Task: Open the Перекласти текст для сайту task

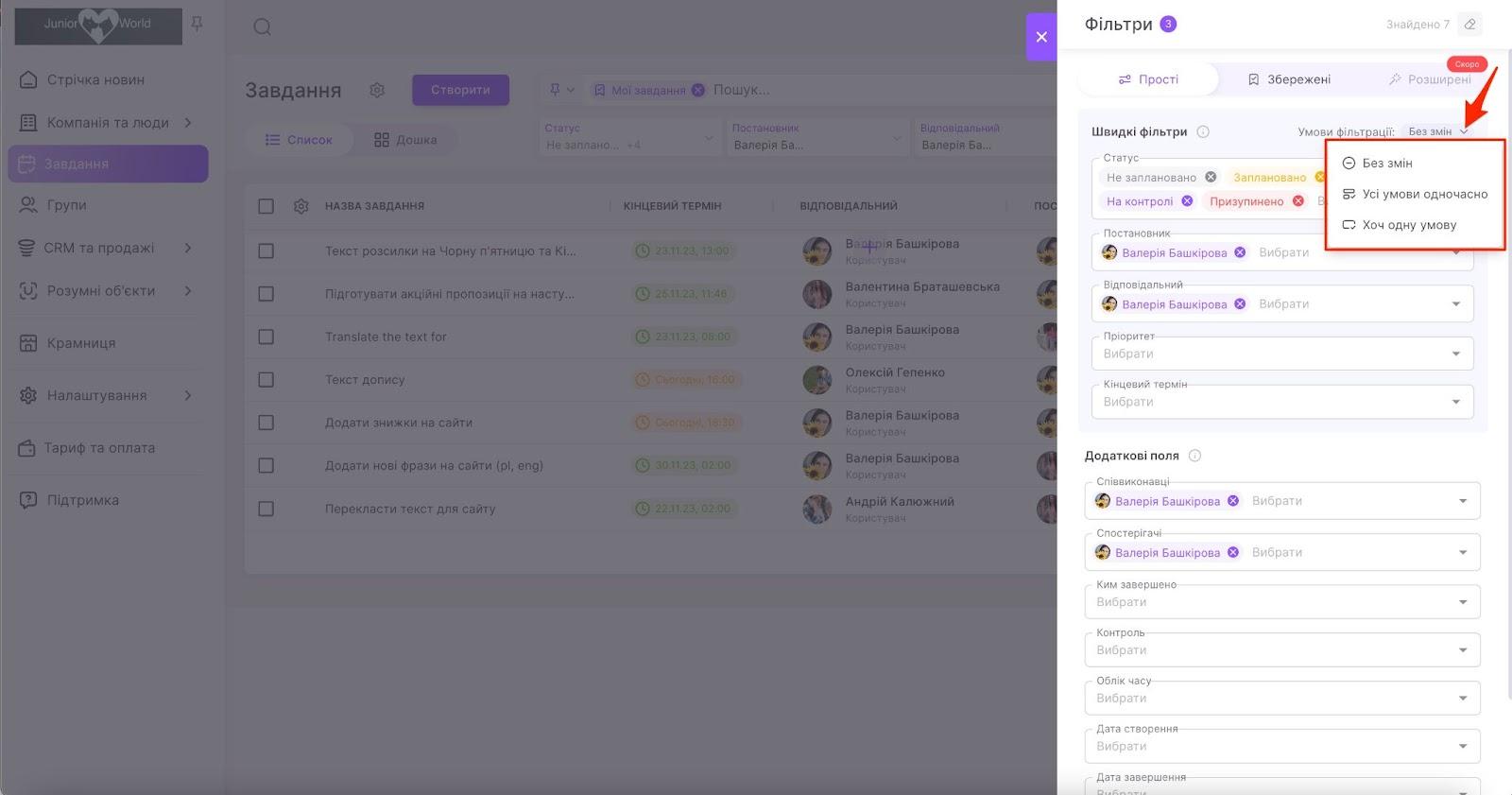Action: pyautogui.click(x=410, y=509)
